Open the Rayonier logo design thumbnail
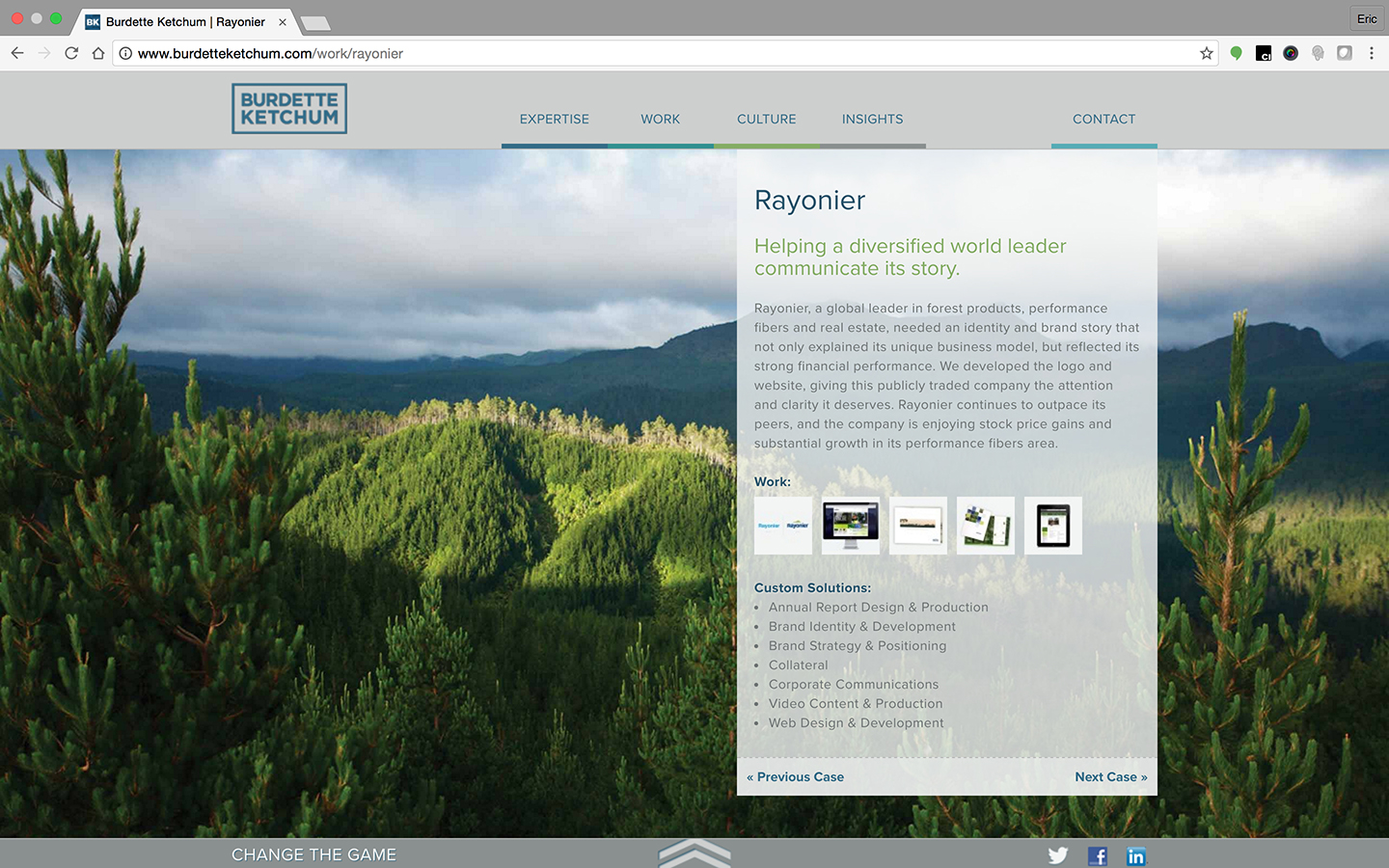 [782, 526]
